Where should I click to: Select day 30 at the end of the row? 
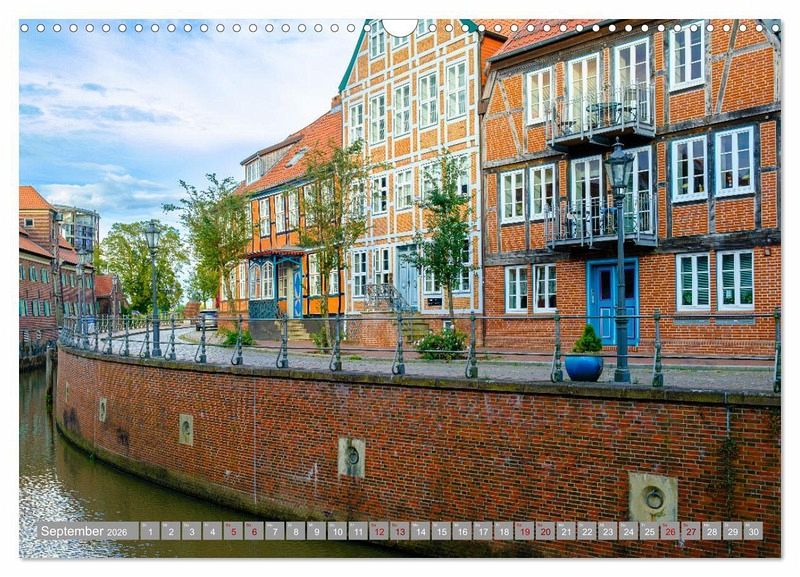pyautogui.click(x=752, y=531)
